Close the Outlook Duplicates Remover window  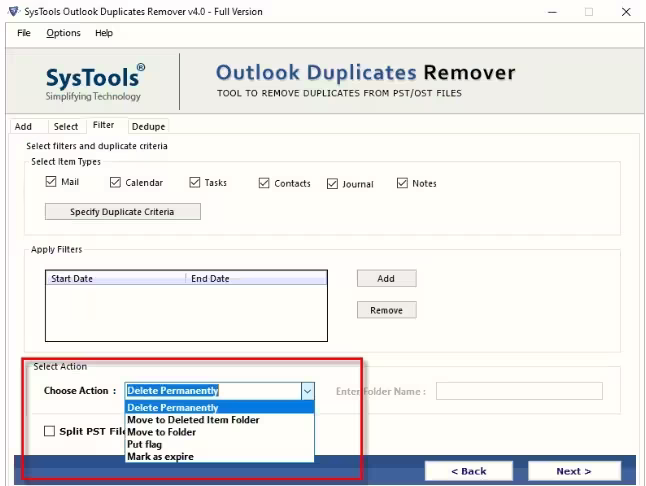point(626,12)
